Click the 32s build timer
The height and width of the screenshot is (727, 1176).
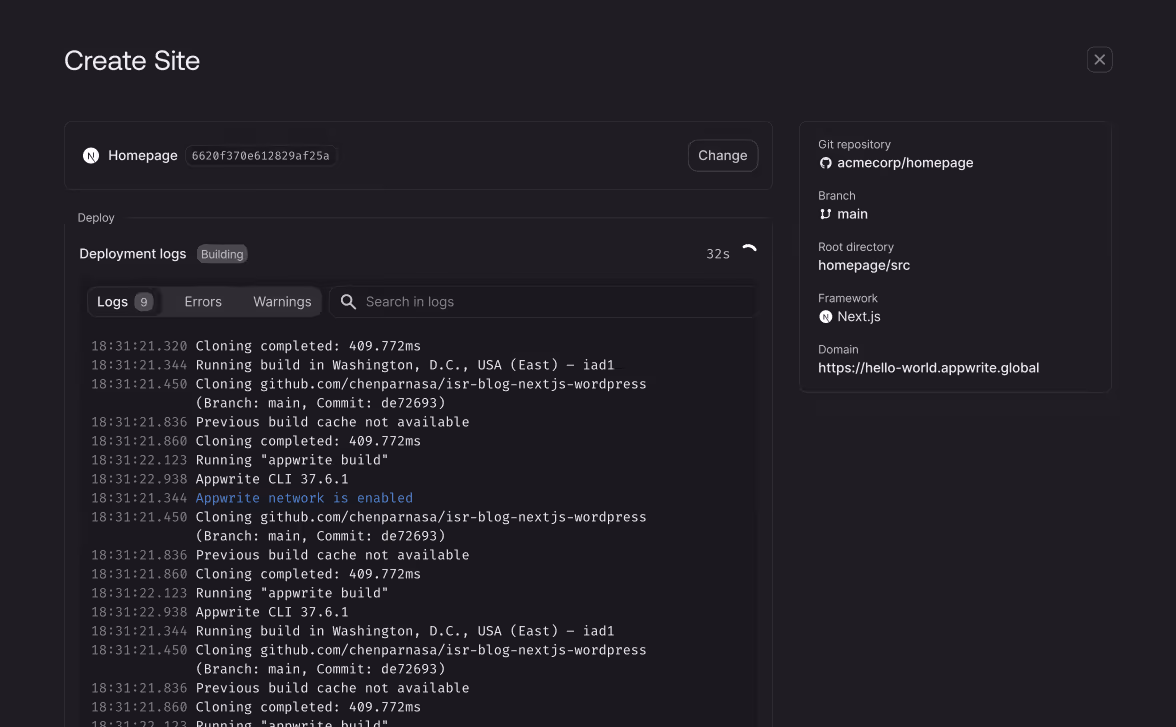tap(718, 254)
